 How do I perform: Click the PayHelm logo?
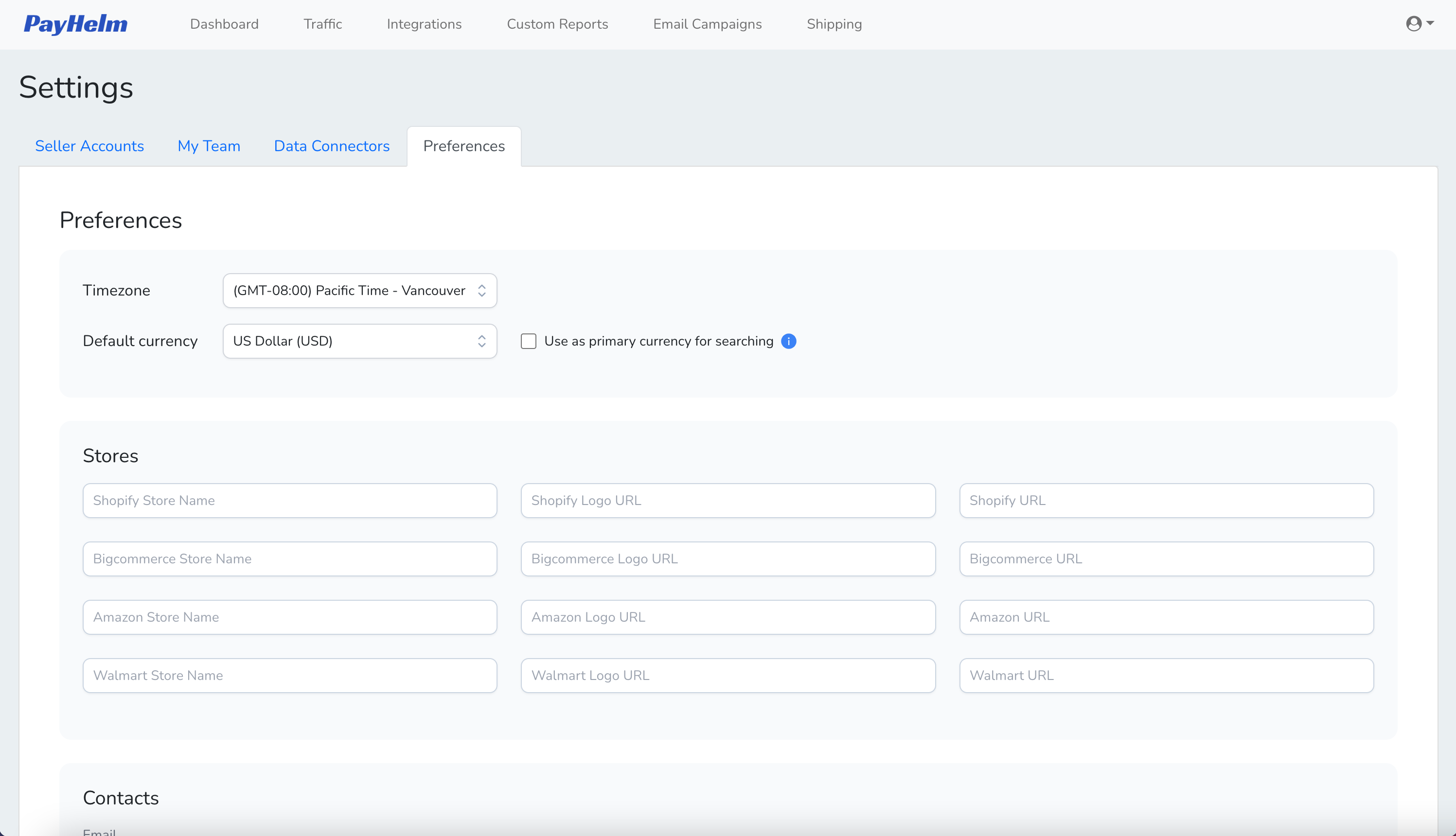pyautogui.click(x=75, y=24)
